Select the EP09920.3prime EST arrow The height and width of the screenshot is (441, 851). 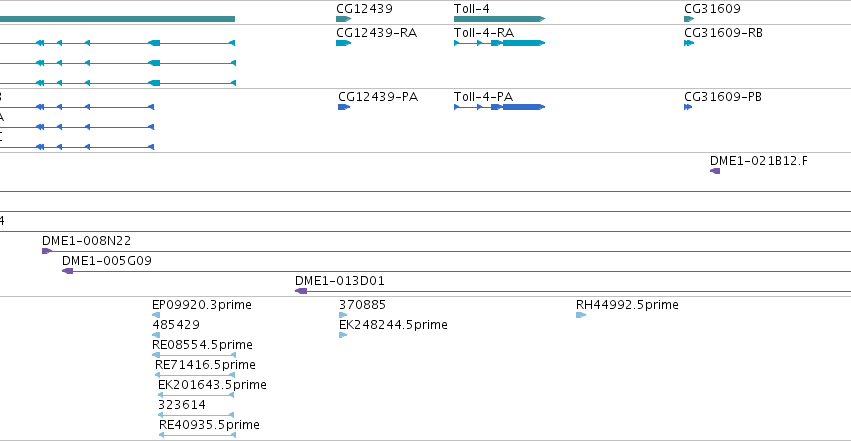156,315
